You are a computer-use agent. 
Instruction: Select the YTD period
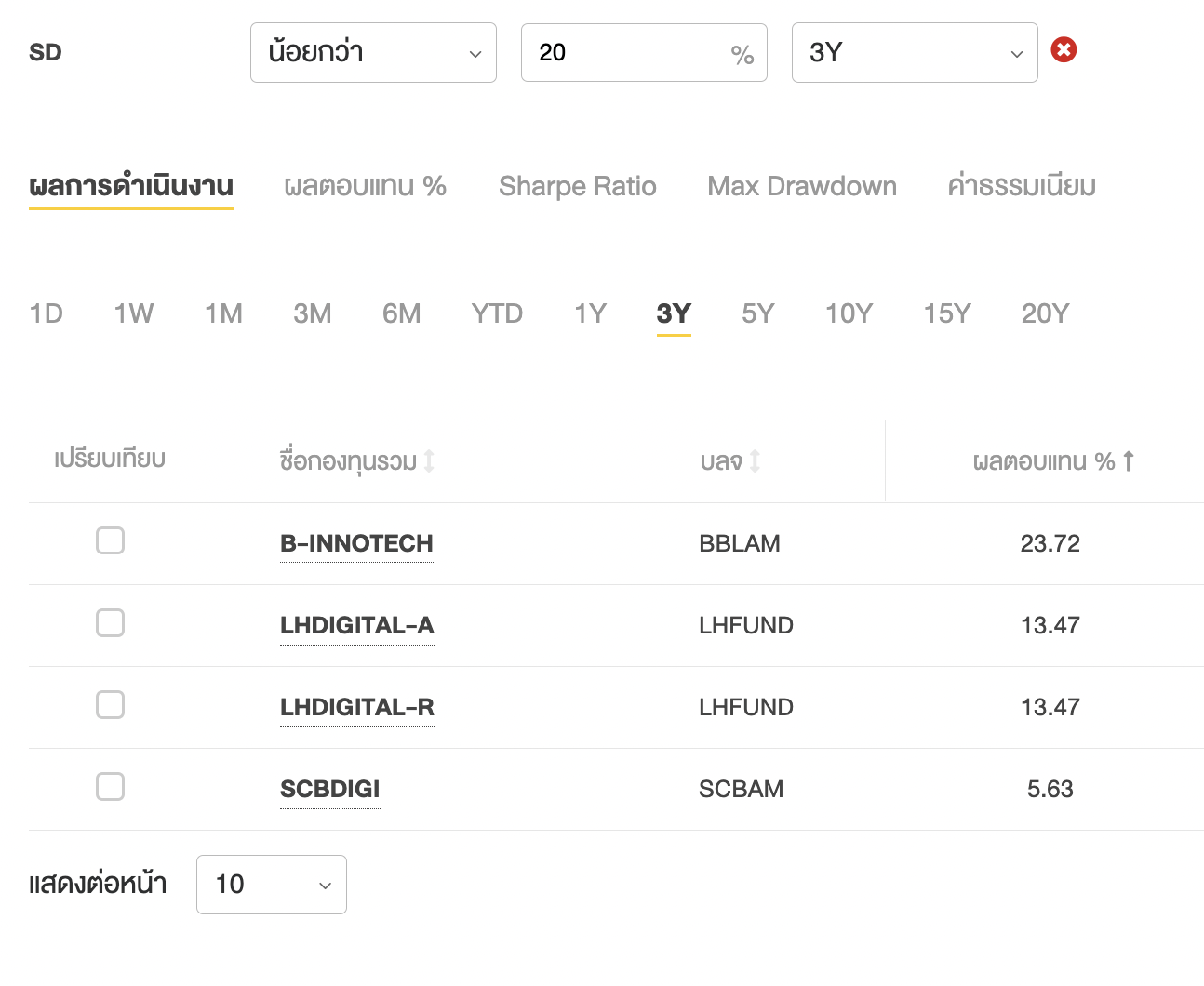tap(497, 313)
